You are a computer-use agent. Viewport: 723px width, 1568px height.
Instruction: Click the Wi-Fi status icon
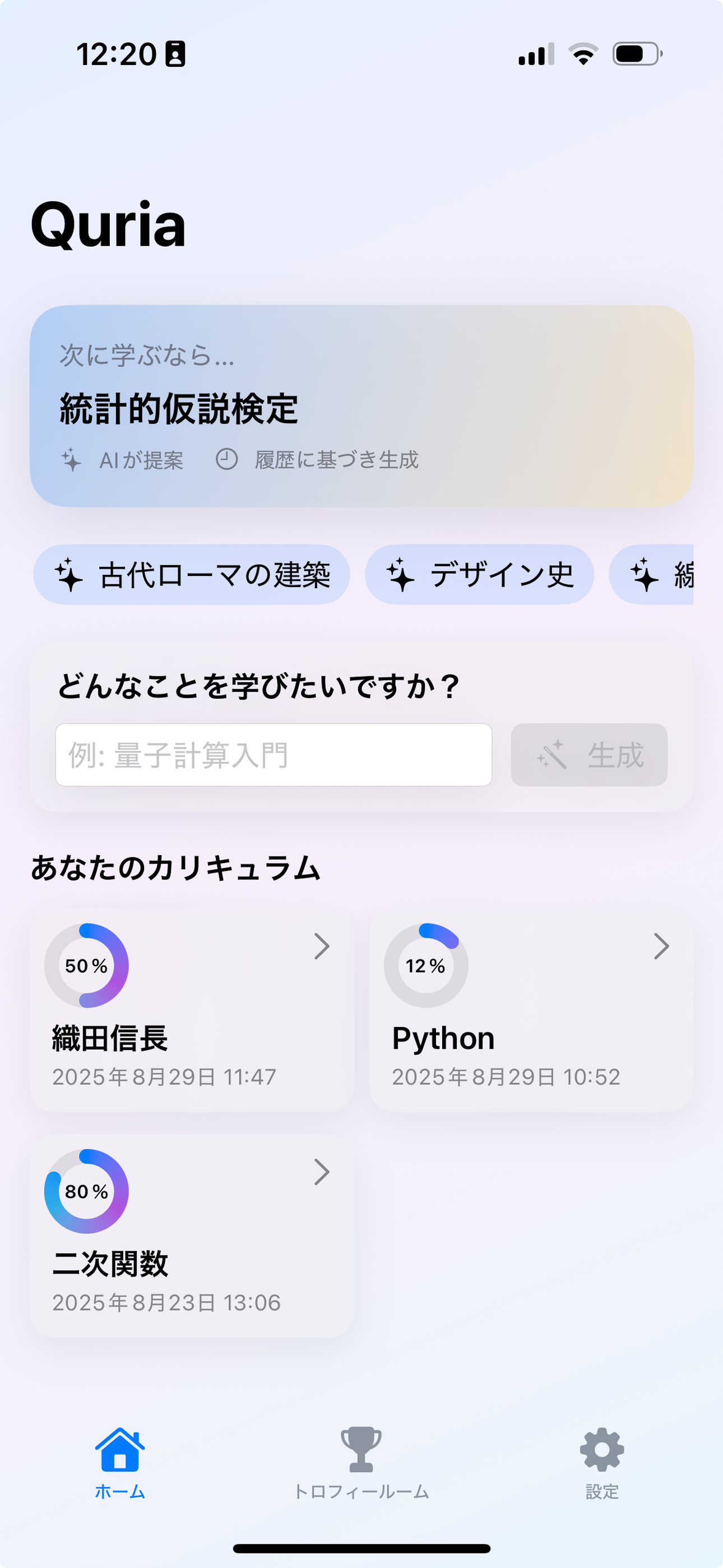(x=583, y=54)
